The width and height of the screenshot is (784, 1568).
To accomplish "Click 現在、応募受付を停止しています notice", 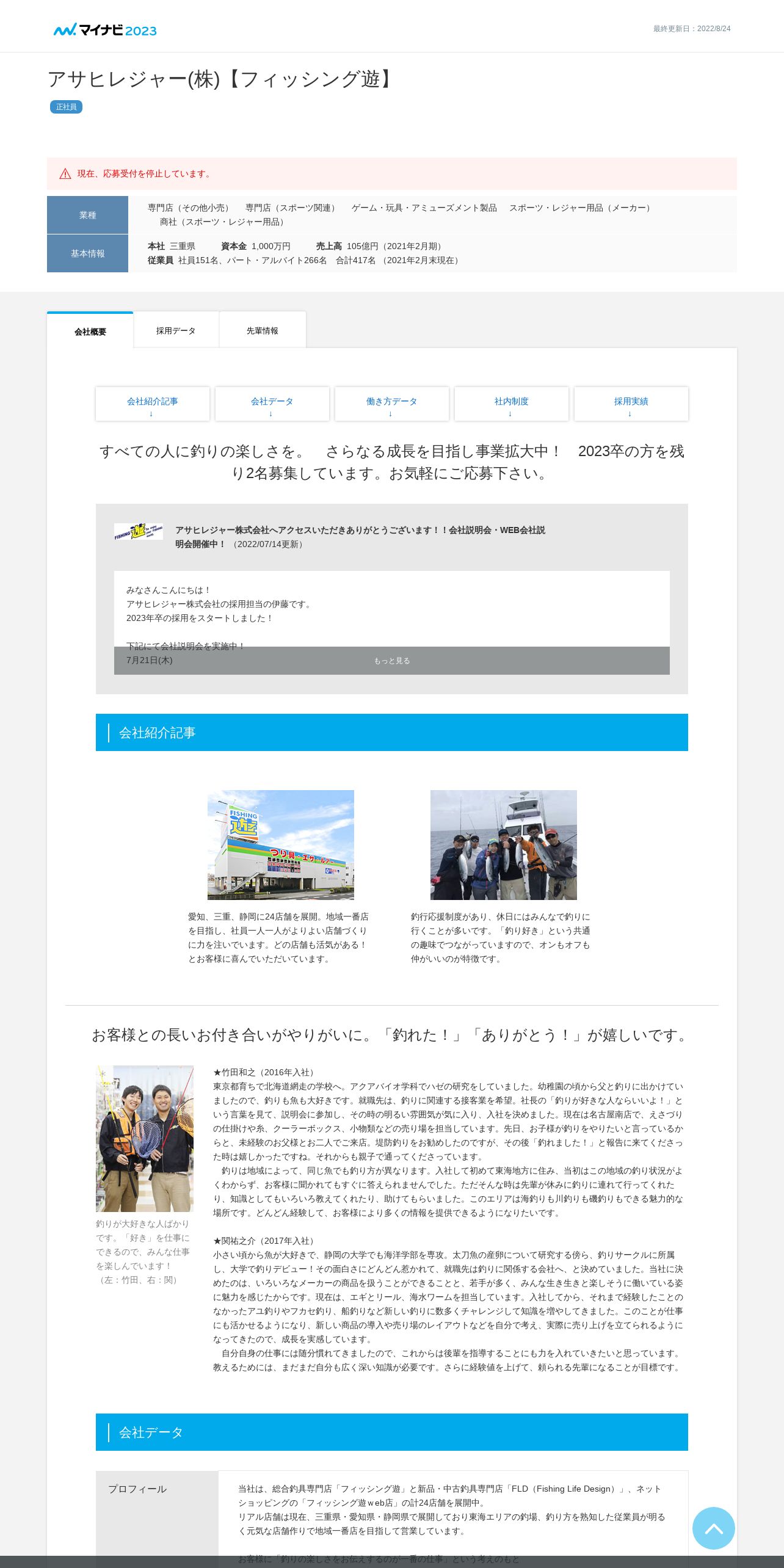I will tap(145, 174).
